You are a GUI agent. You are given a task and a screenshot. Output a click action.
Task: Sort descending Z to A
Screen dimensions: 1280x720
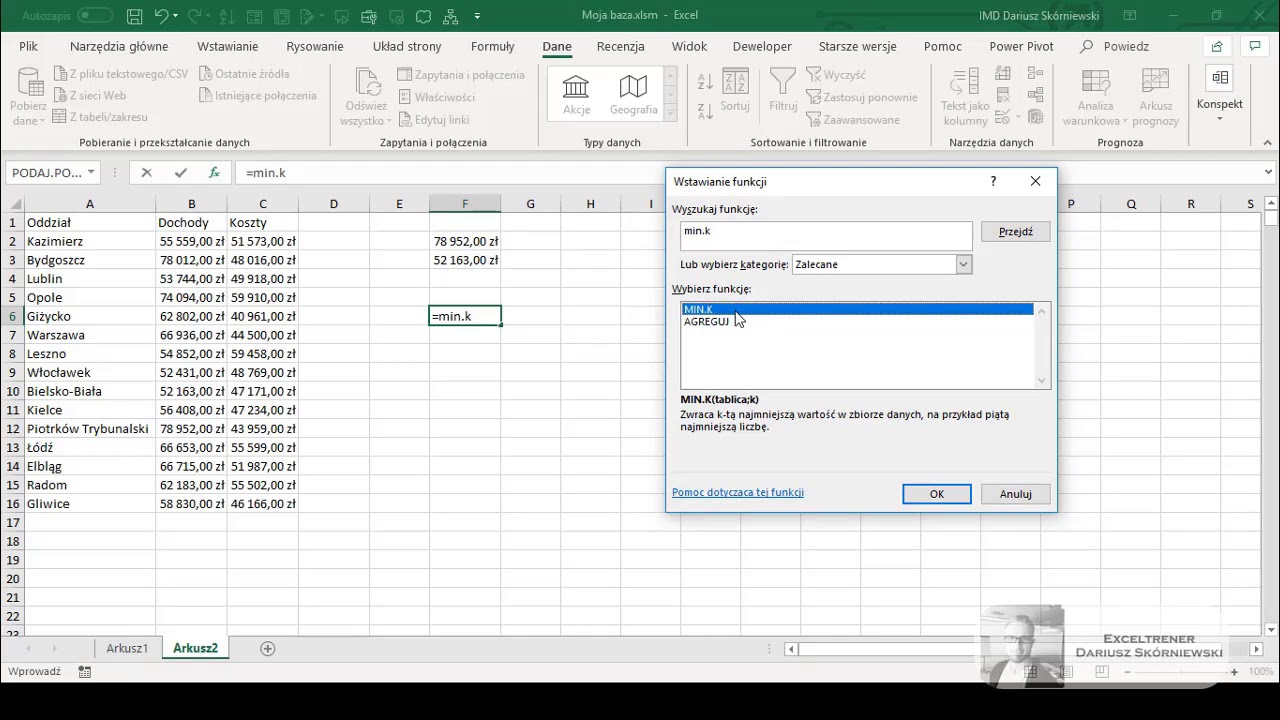click(x=705, y=109)
